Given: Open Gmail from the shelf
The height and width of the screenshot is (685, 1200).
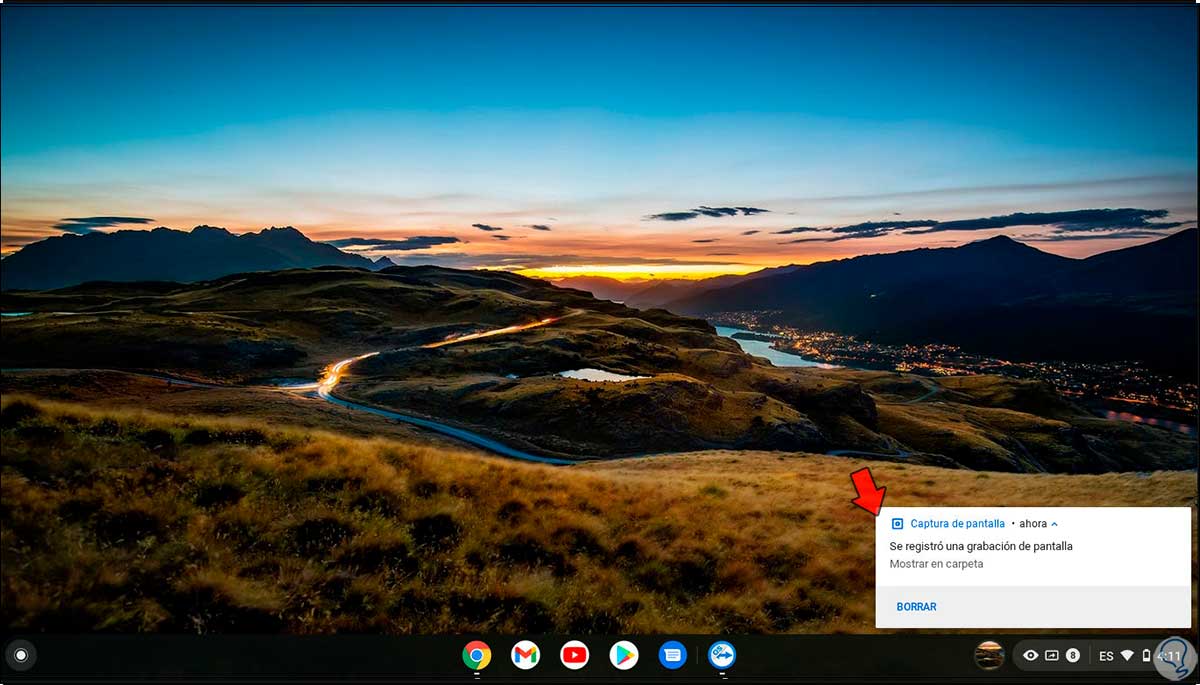Looking at the screenshot, I should pyautogui.click(x=526, y=655).
